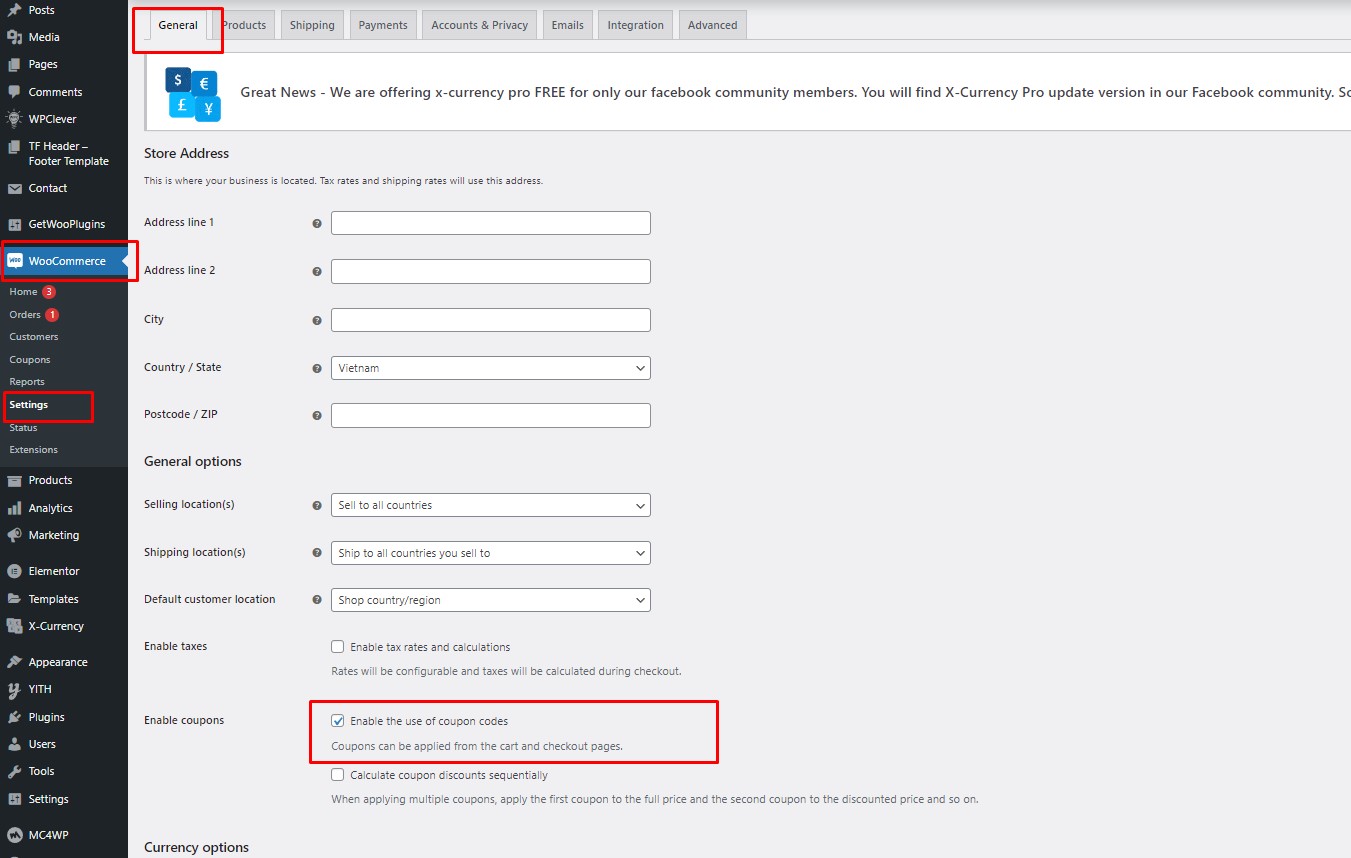
Task: Switch to the Shipping tab
Action: click(x=312, y=25)
